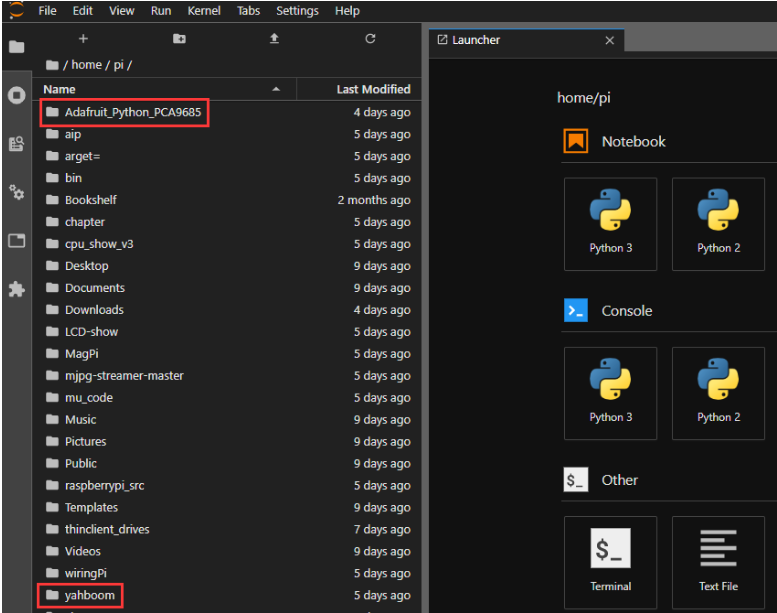Select the cpu_show_v3 folder
The height and width of the screenshot is (613, 777).
(x=227, y=244)
